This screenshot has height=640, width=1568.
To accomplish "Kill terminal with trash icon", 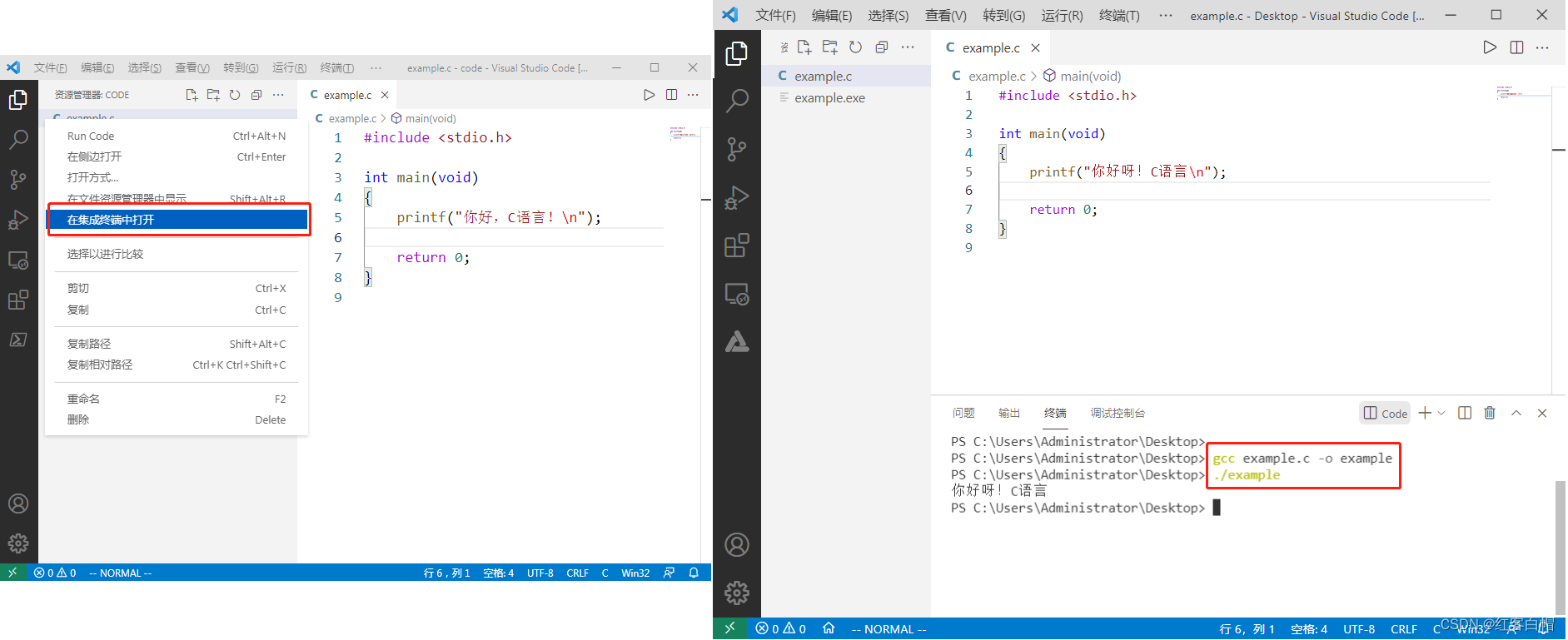I will click(x=1490, y=413).
